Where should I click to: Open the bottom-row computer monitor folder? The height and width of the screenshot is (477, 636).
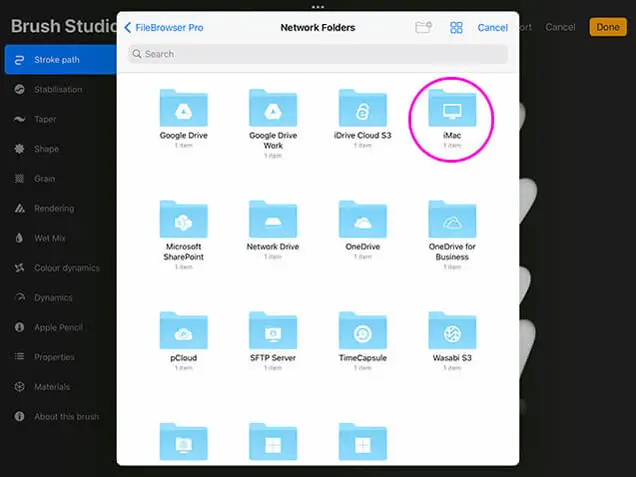click(184, 442)
